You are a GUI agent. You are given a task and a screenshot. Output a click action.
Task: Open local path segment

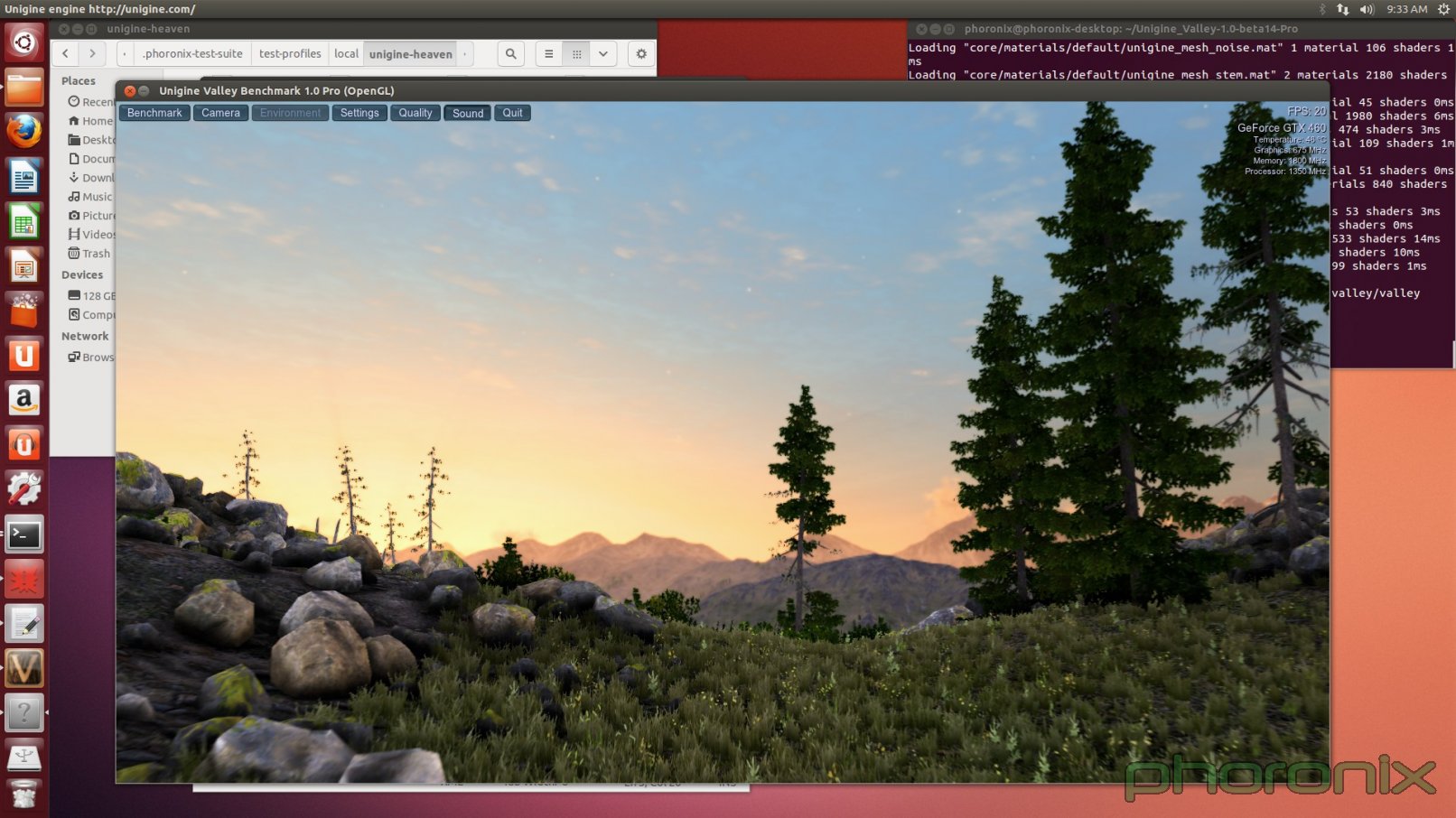point(346,53)
